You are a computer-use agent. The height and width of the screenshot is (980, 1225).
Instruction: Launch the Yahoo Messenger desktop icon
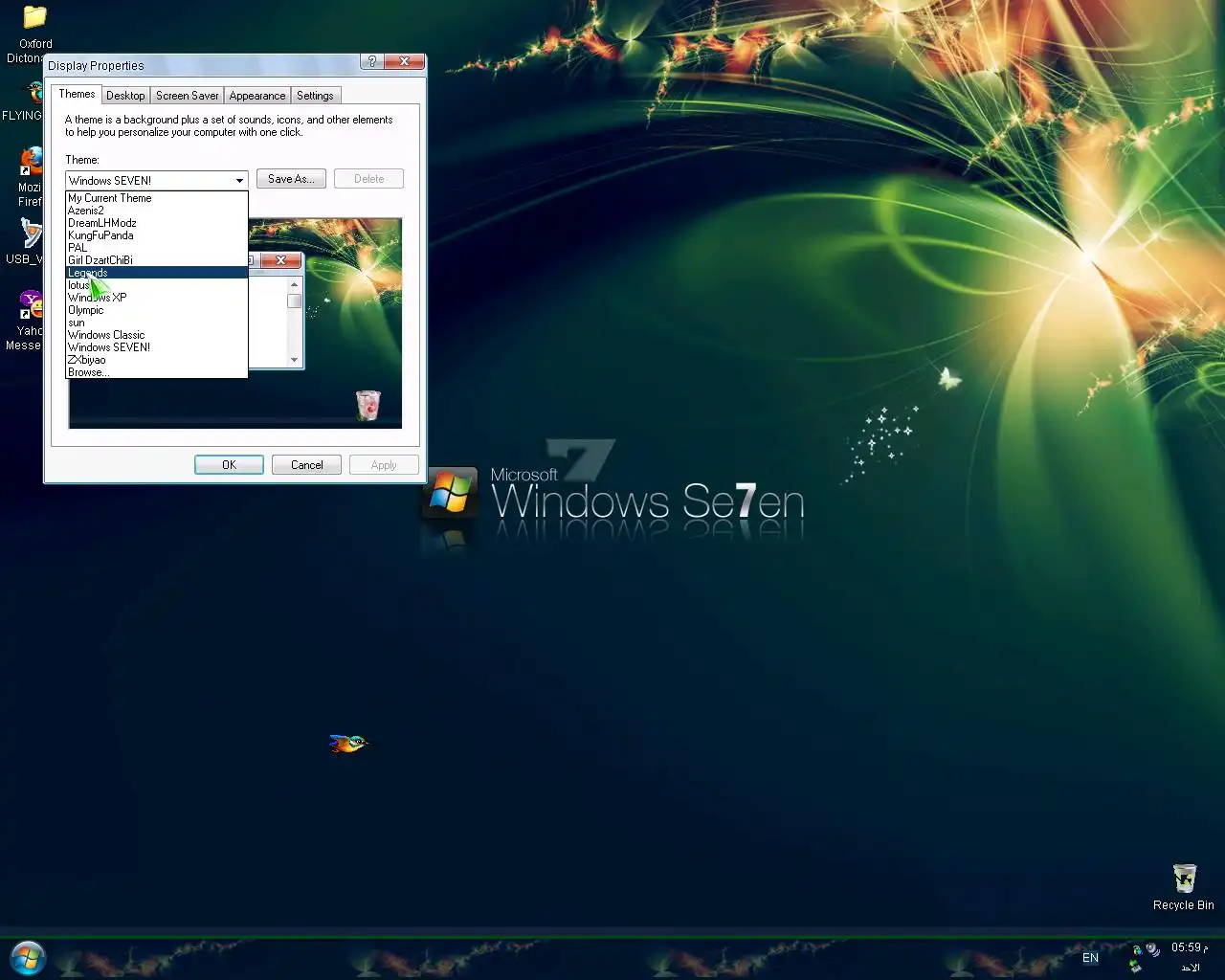click(32, 305)
